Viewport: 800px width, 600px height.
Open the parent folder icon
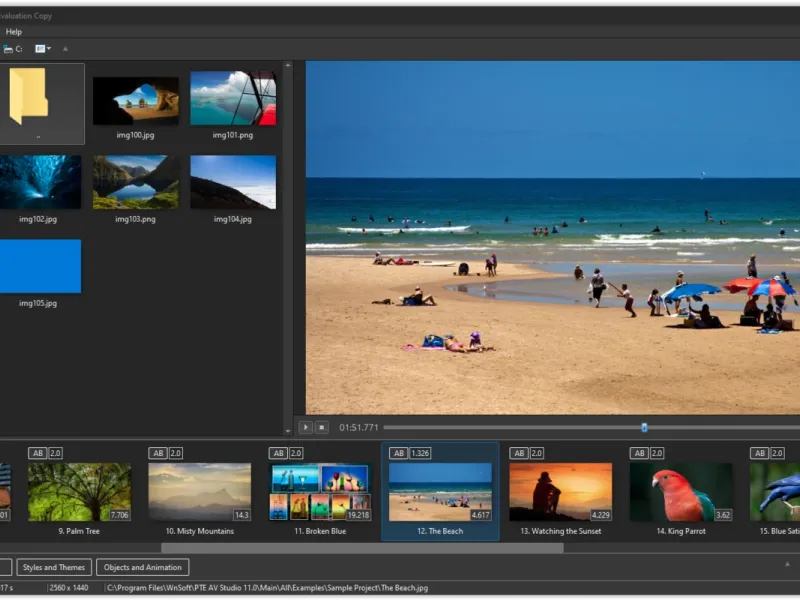tap(29, 95)
